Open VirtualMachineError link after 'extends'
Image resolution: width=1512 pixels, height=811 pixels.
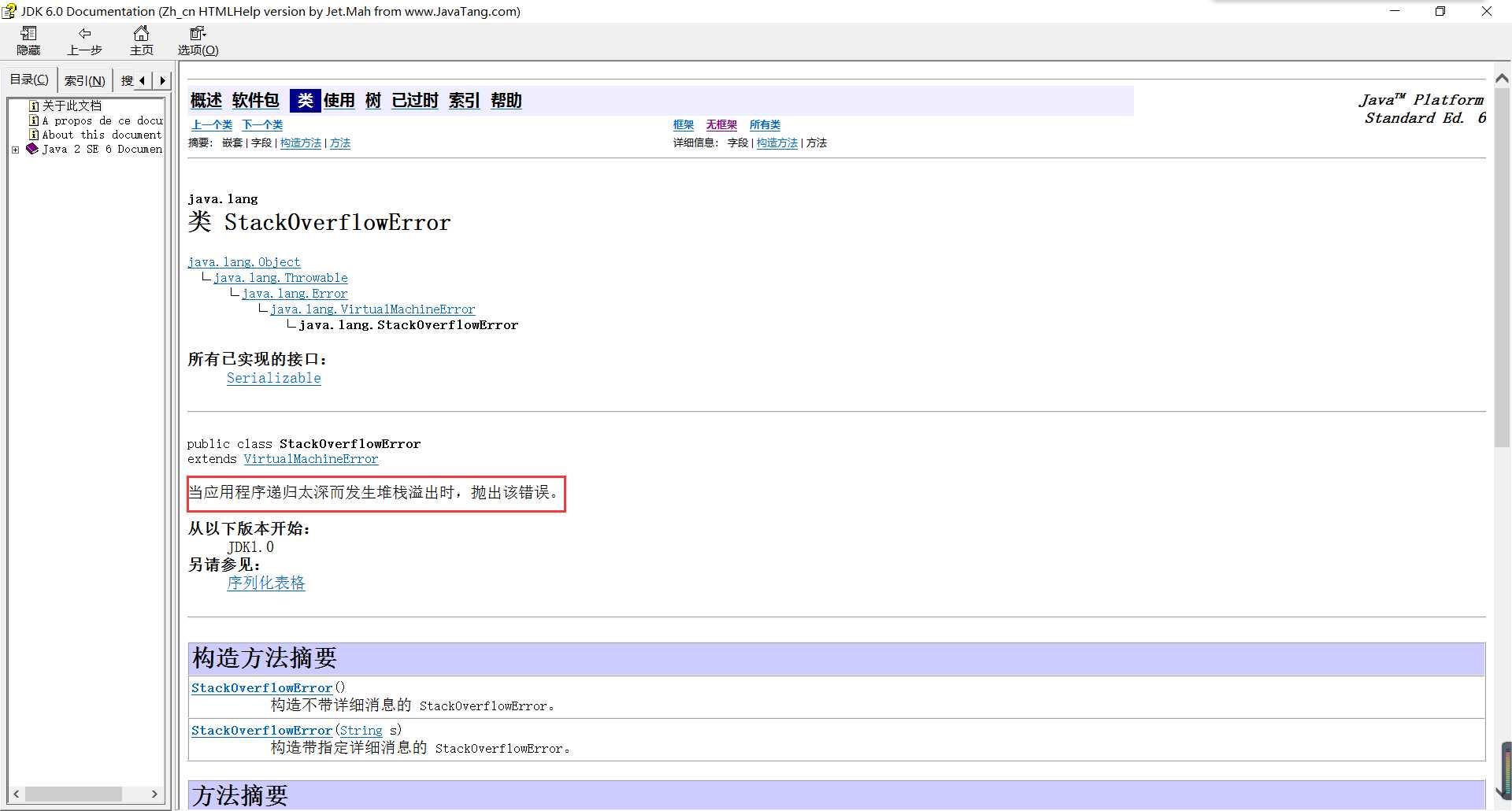coord(311,459)
